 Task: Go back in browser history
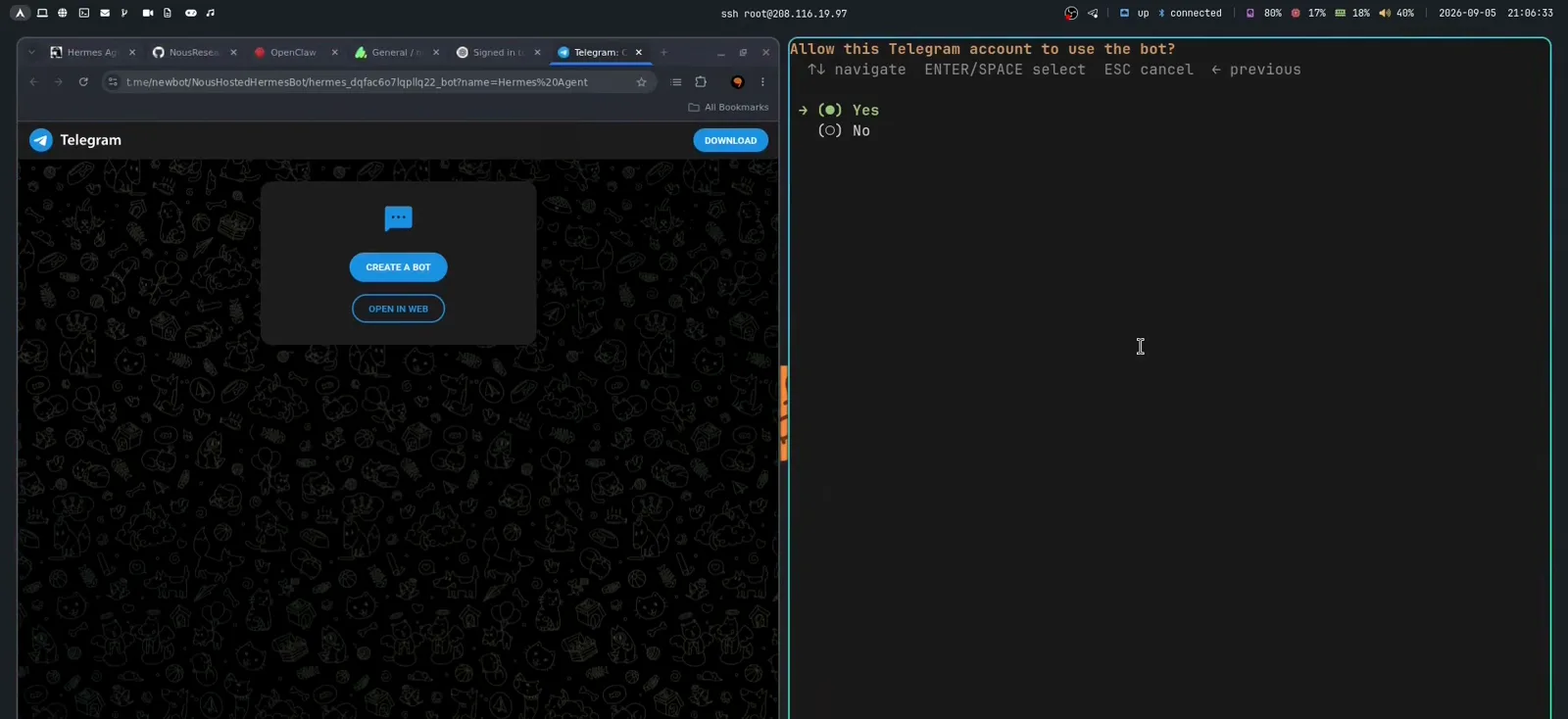(x=33, y=81)
